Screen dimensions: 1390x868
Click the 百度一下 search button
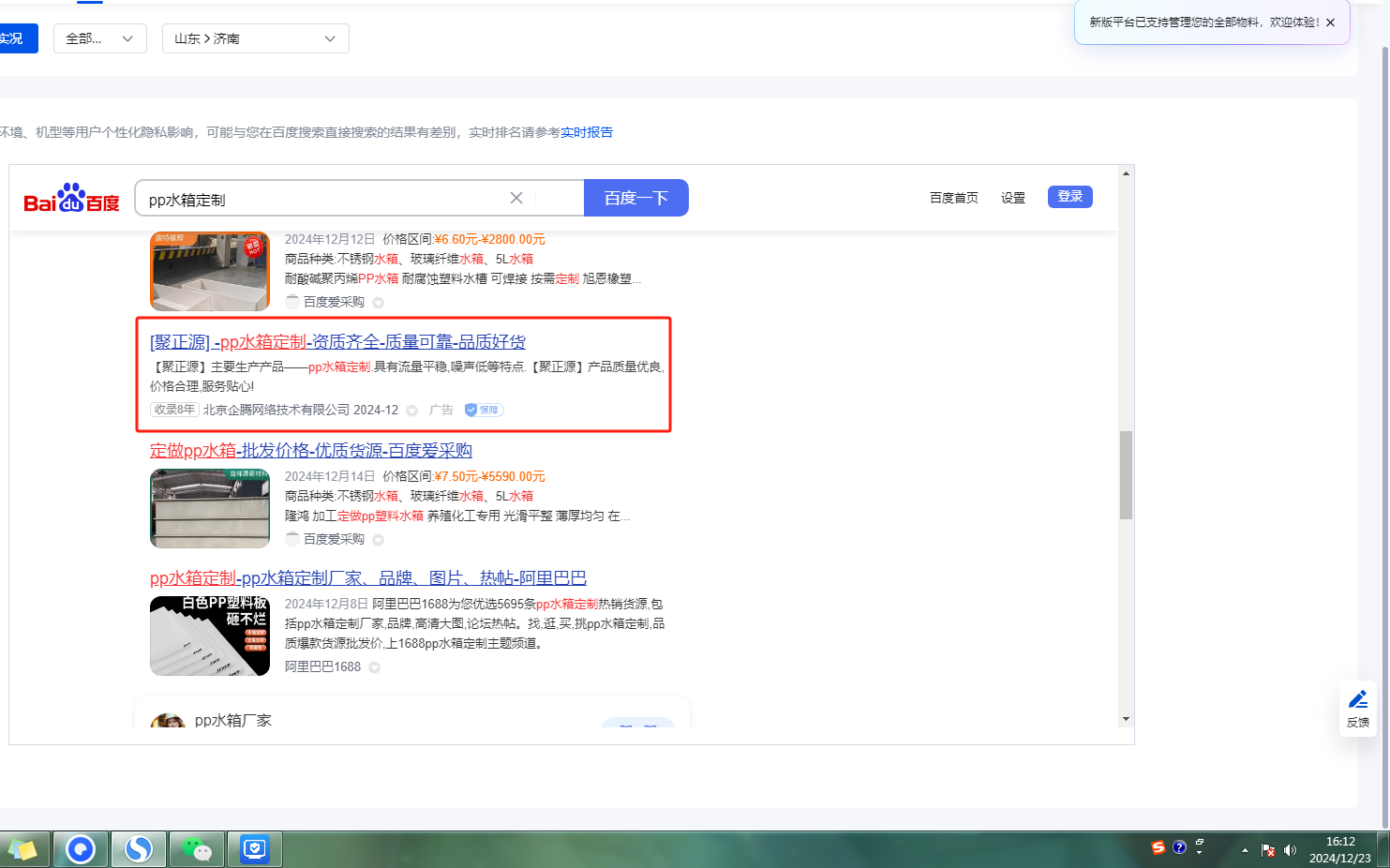coord(636,198)
